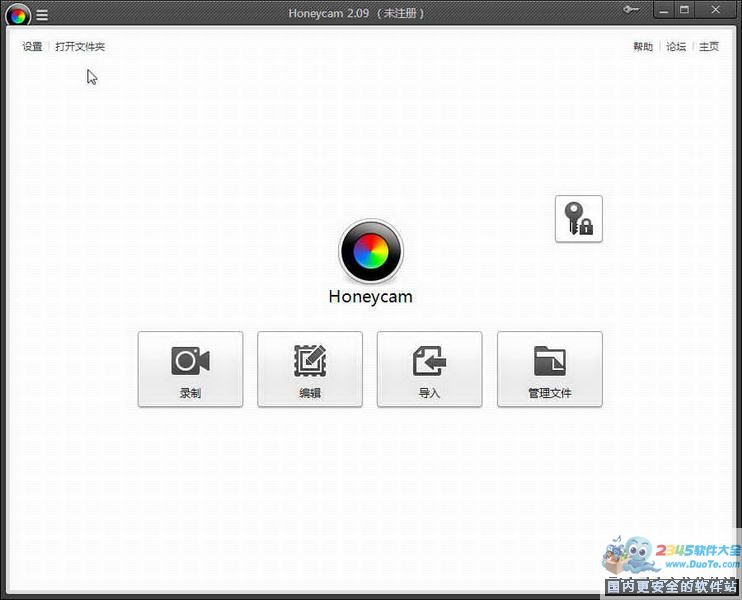
Task: Import a file with 导入 button
Action: pyautogui.click(x=430, y=369)
